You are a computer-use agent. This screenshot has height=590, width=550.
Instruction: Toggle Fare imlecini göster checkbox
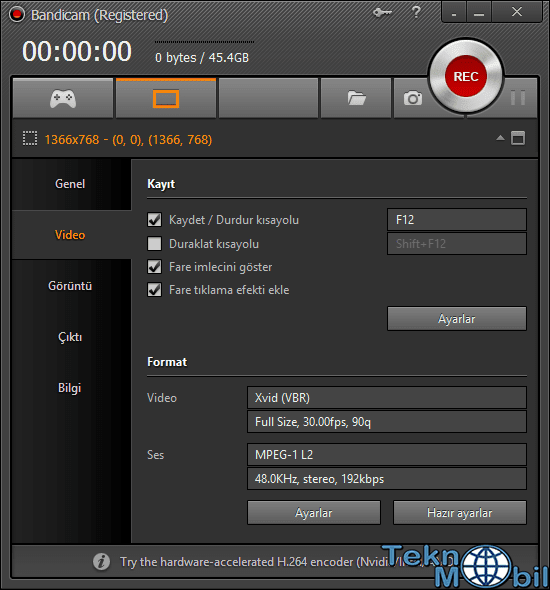click(154, 267)
